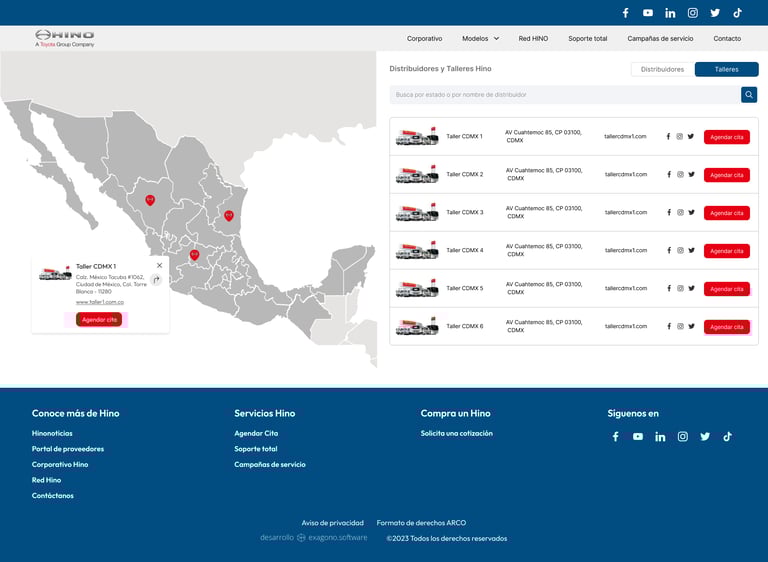768x562 pixels.
Task: Open Soporte total footer link
Action: tap(256, 449)
